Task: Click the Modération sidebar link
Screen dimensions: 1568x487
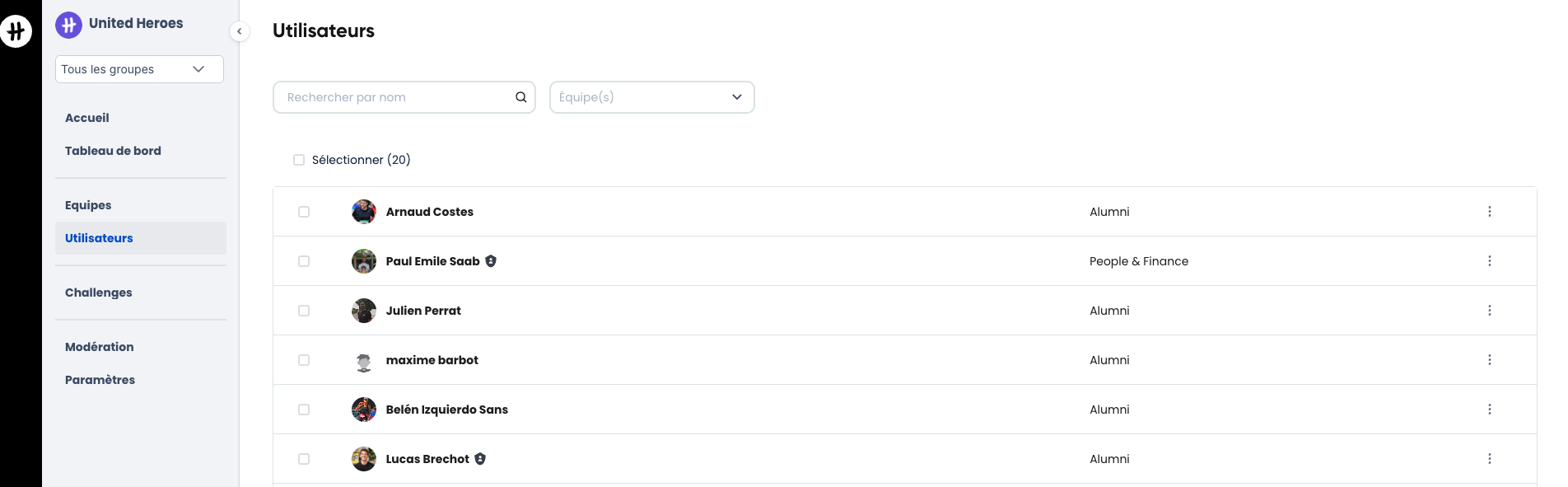Action: pyautogui.click(x=100, y=347)
